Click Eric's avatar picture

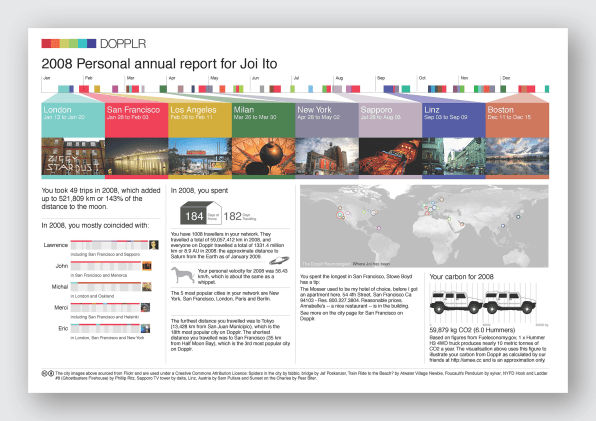coord(145,328)
